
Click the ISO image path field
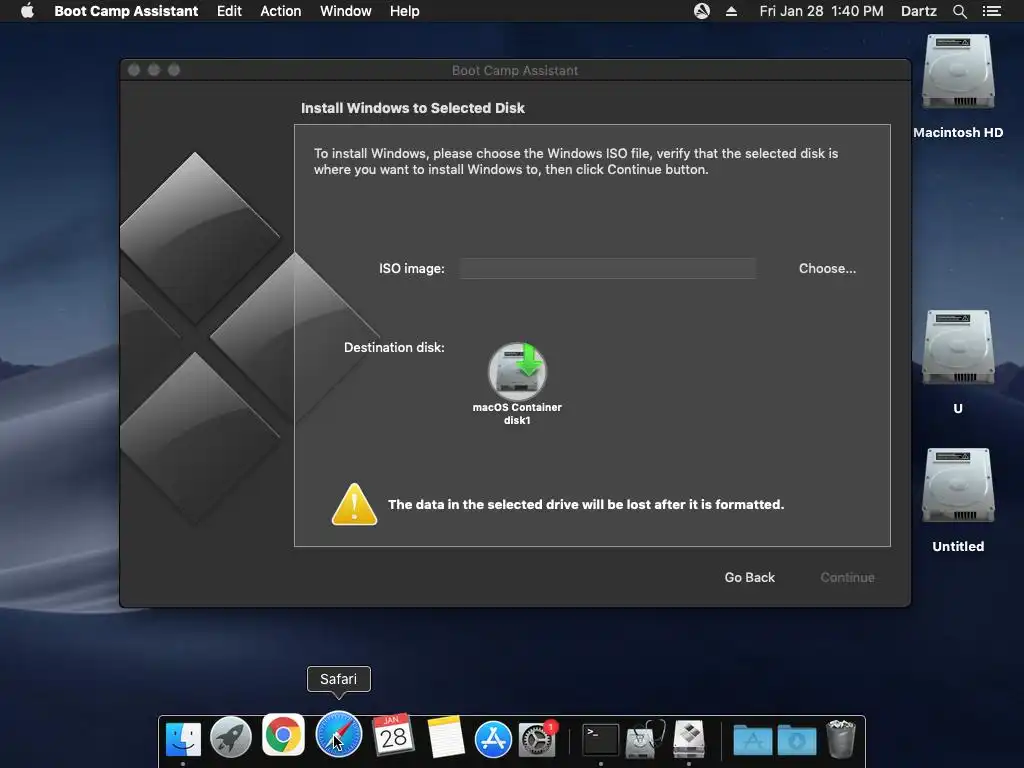click(607, 268)
